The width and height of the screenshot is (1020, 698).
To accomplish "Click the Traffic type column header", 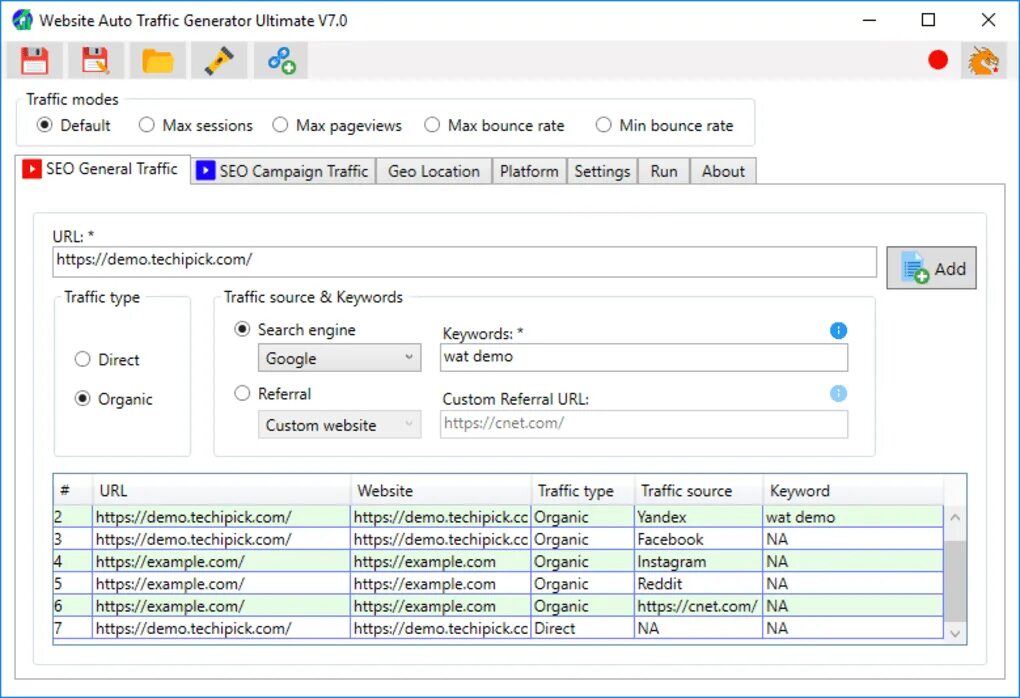I will [583, 490].
